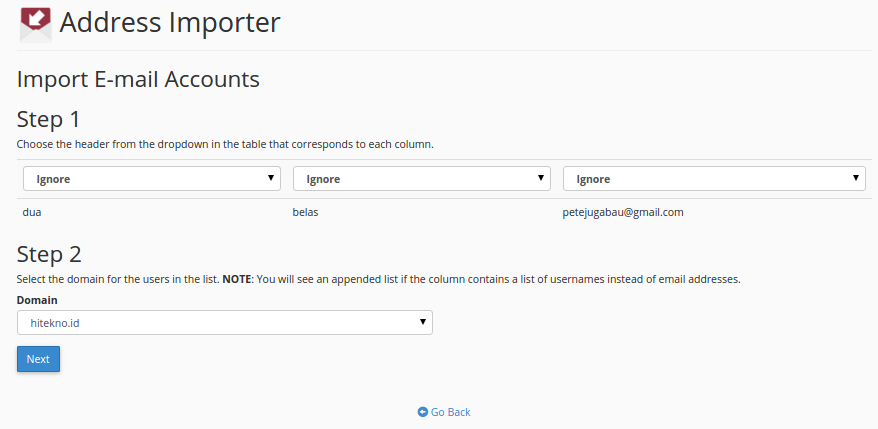Select the petejugabau@gmail.com cell

point(623,212)
